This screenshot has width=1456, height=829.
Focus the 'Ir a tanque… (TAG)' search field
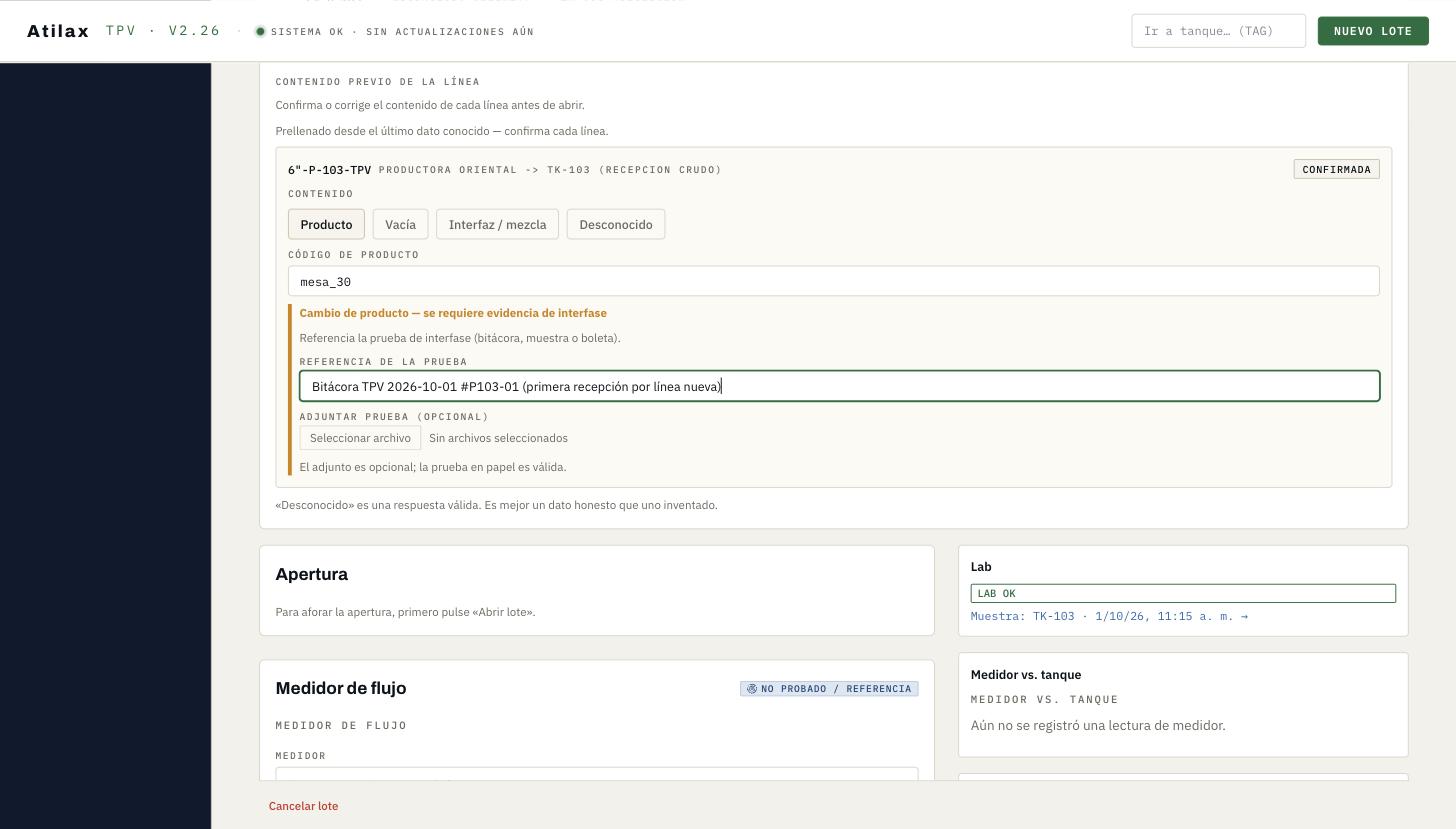pyautogui.click(x=1218, y=31)
